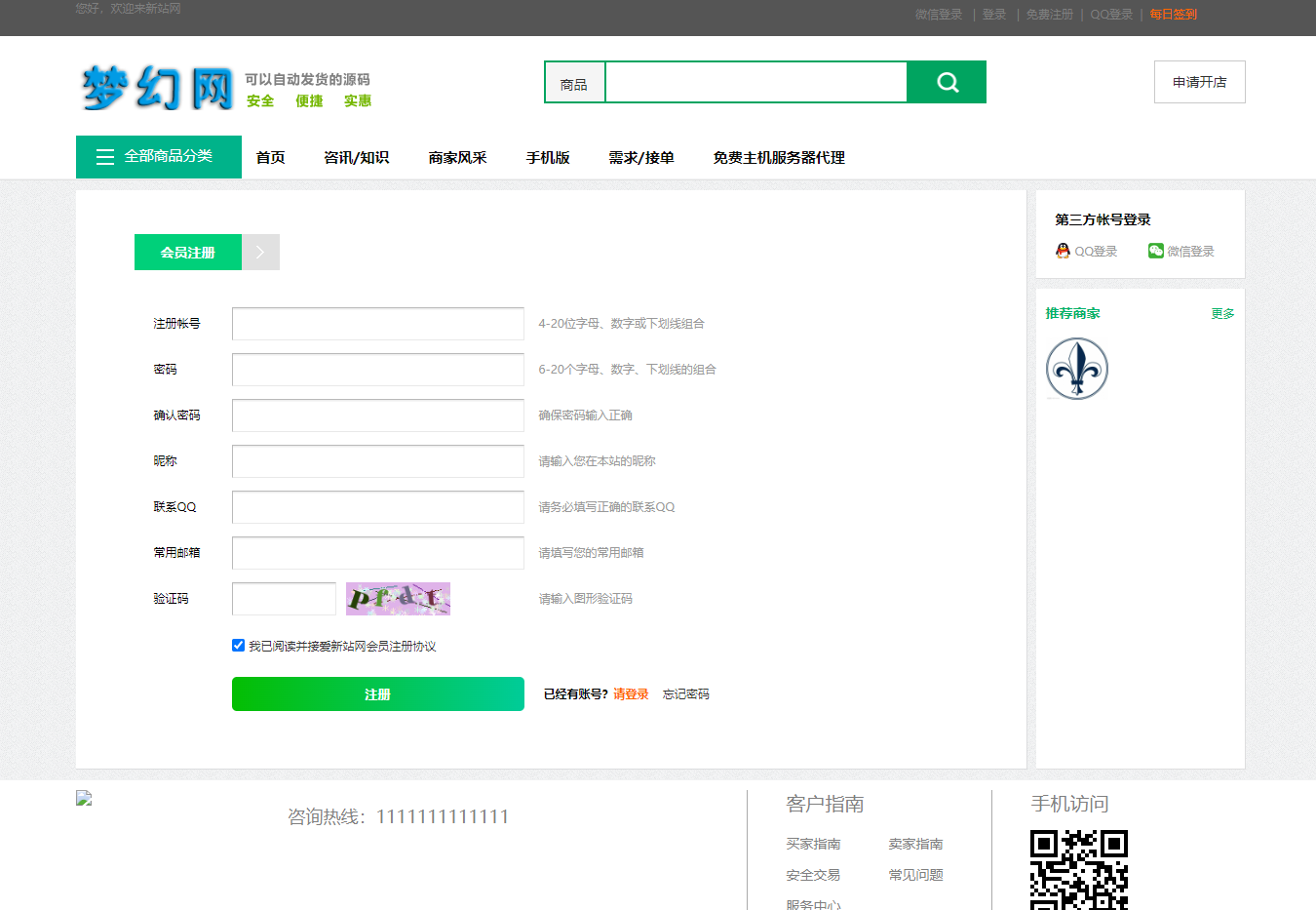Open 免费主机服务器代理 nav item
Image resolution: width=1316 pixels, height=910 pixels.
click(x=779, y=158)
